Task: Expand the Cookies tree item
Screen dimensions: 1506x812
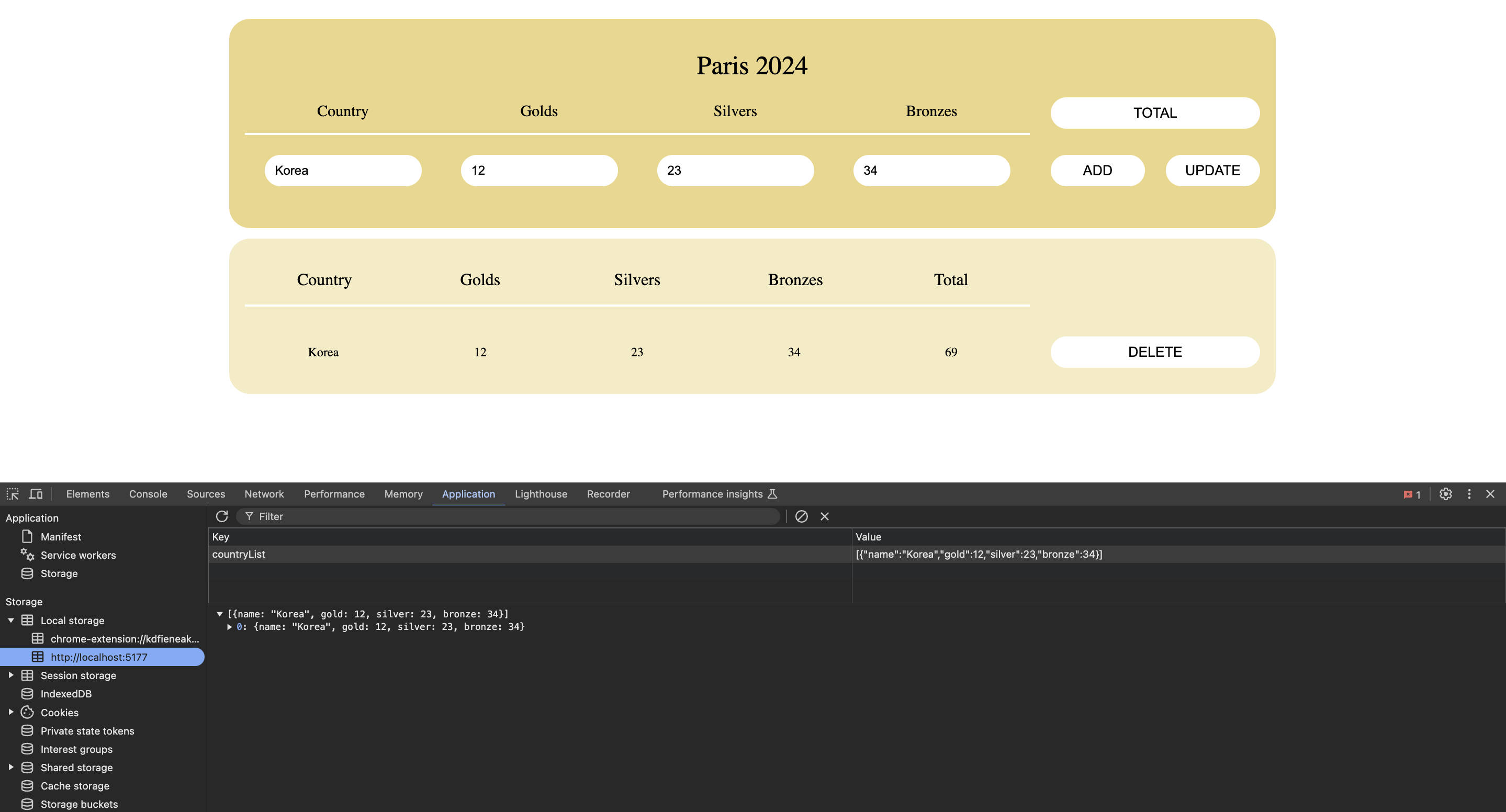Action: [11, 712]
